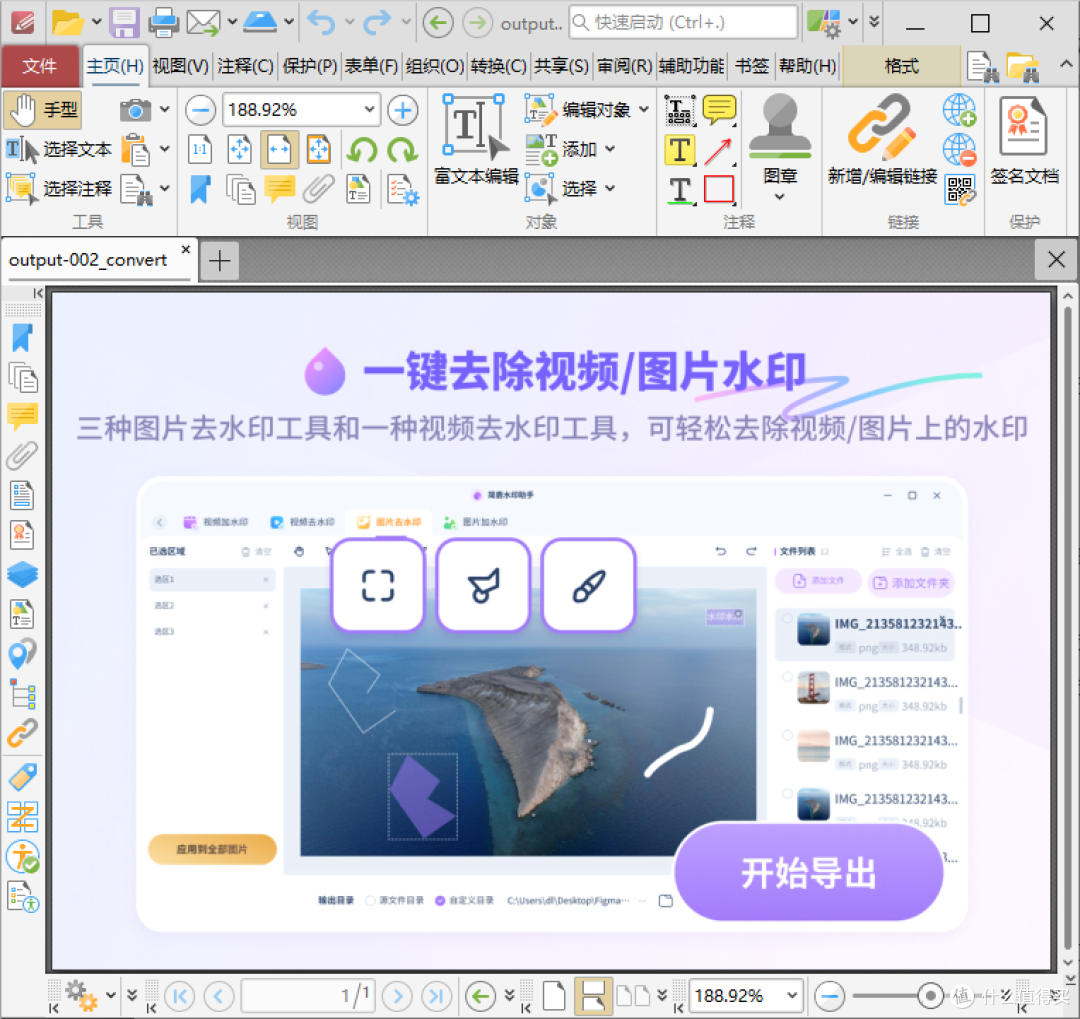Click the Save icon in quick toolbar
Screen dimensions: 1080x1019
[125, 23]
